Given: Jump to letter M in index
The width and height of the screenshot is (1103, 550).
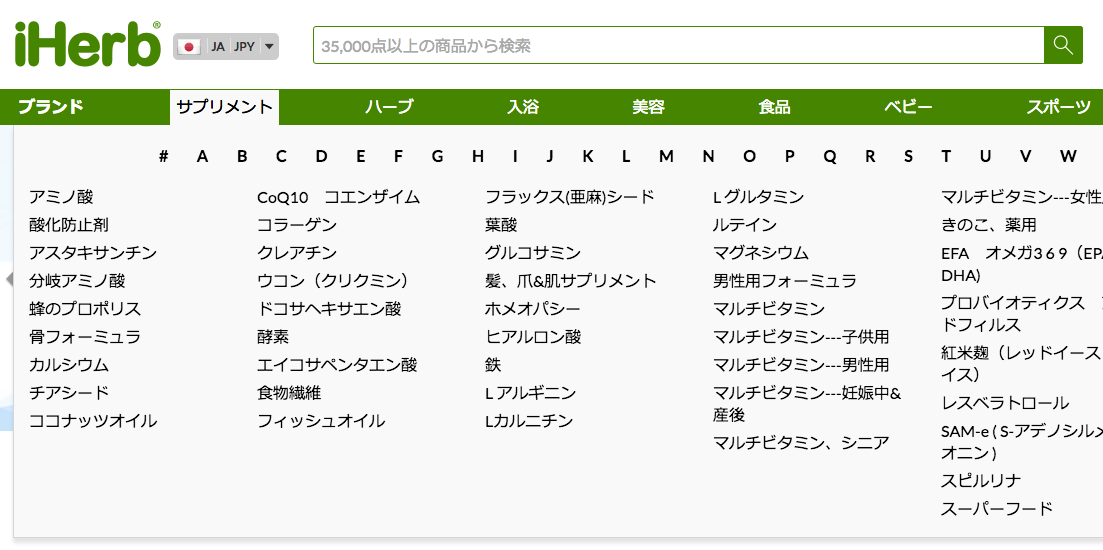Looking at the screenshot, I should click(x=666, y=156).
